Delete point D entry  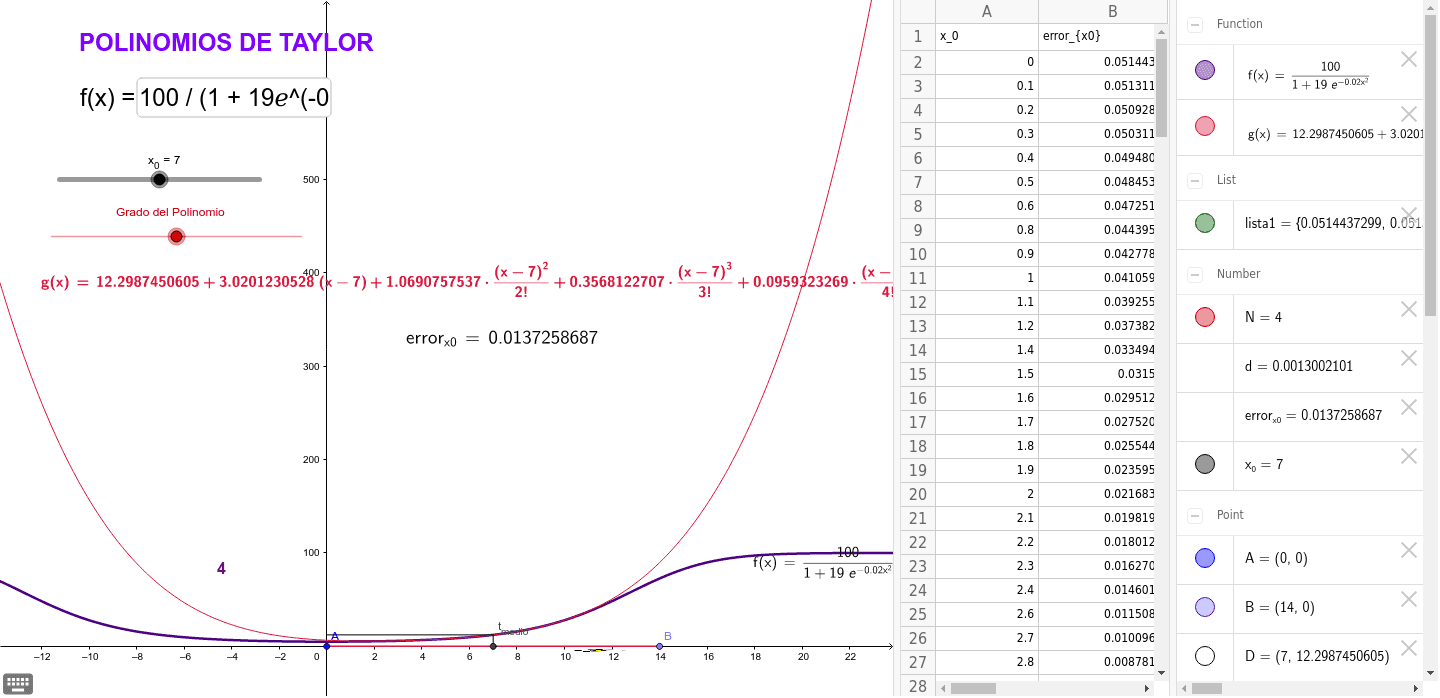tap(1409, 648)
